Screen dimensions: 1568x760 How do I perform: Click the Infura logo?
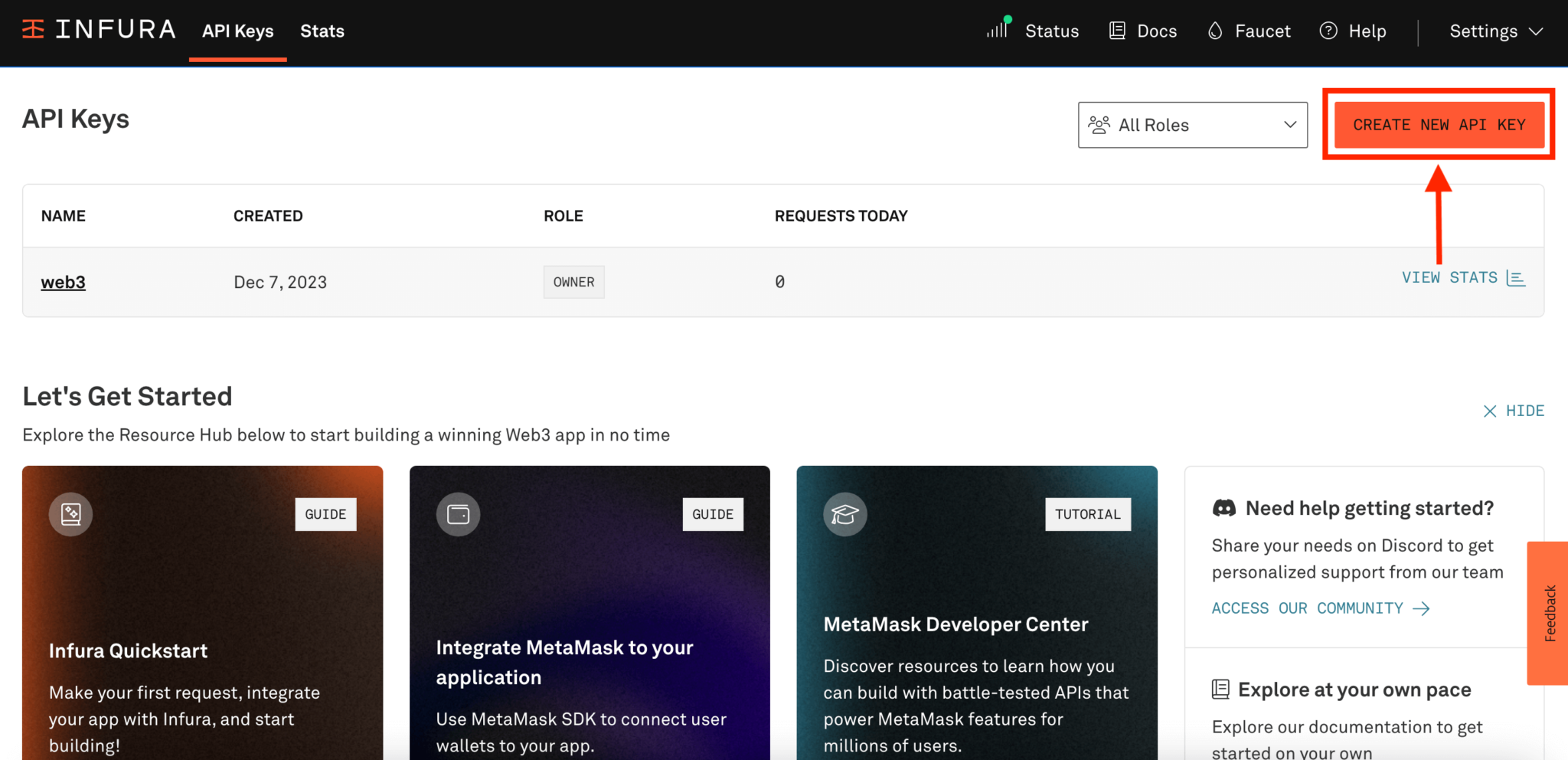[x=97, y=29]
